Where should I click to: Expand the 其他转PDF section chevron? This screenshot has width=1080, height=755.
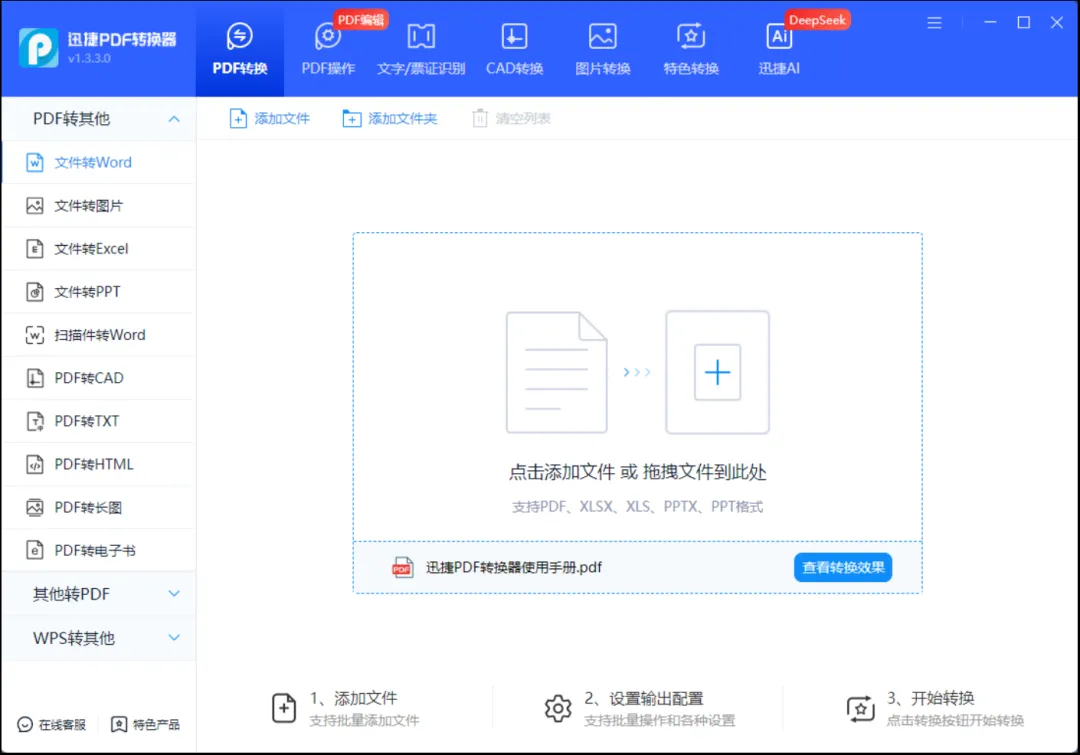pos(174,594)
